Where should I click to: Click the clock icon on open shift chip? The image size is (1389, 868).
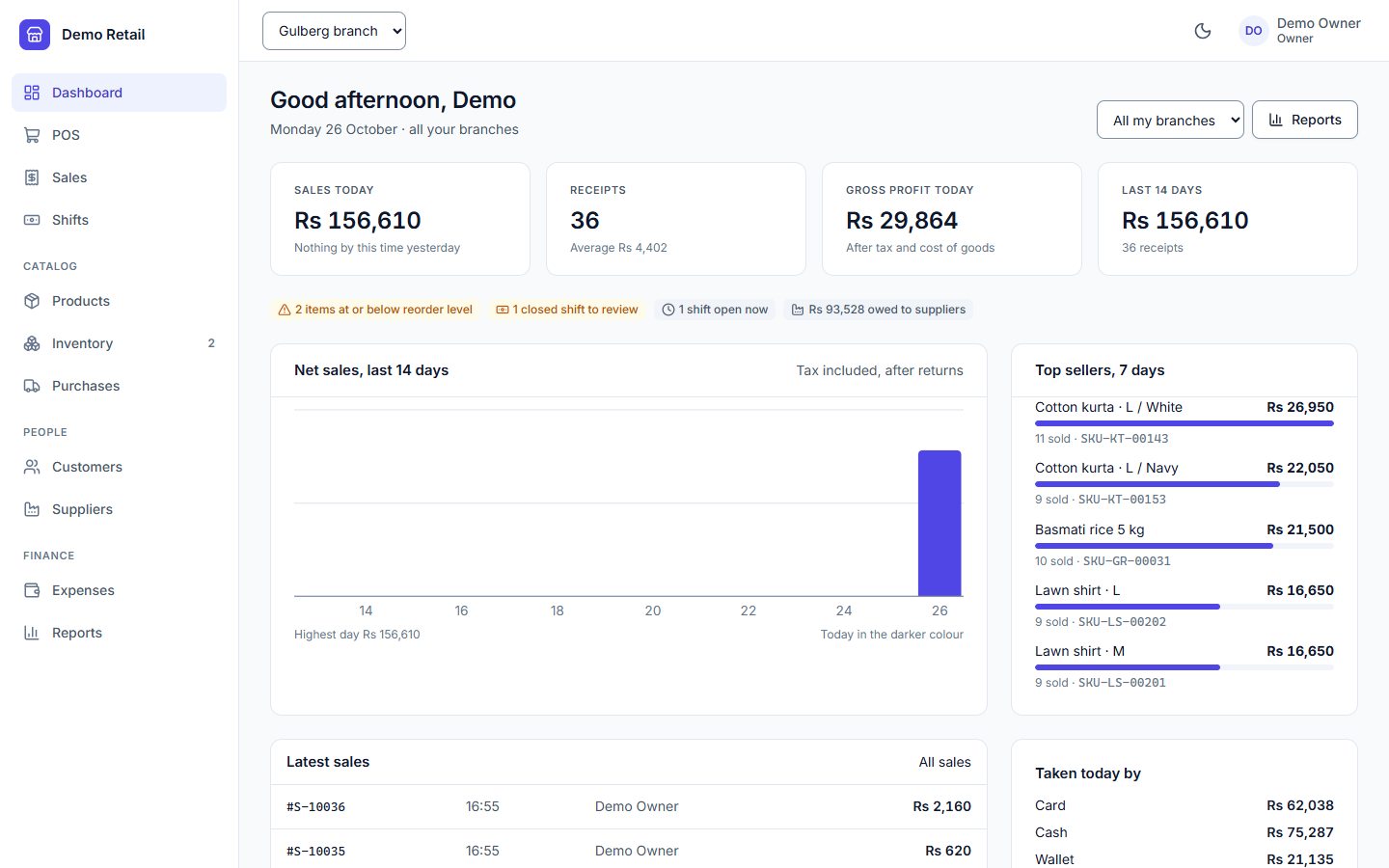668,310
